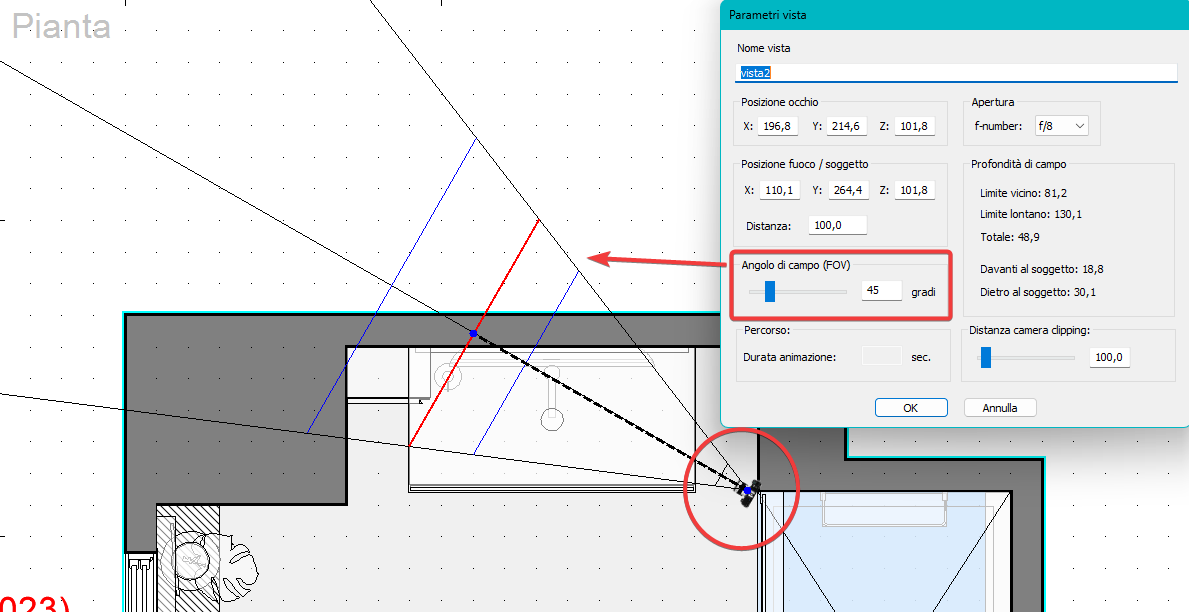Screen dimensions: 1189x612
Task: Select the X eye position field showing 196,8
Action: [x=777, y=125]
